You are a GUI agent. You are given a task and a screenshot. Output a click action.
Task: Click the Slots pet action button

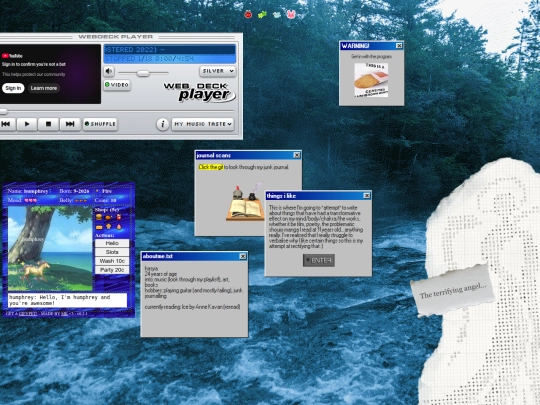[x=112, y=252]
